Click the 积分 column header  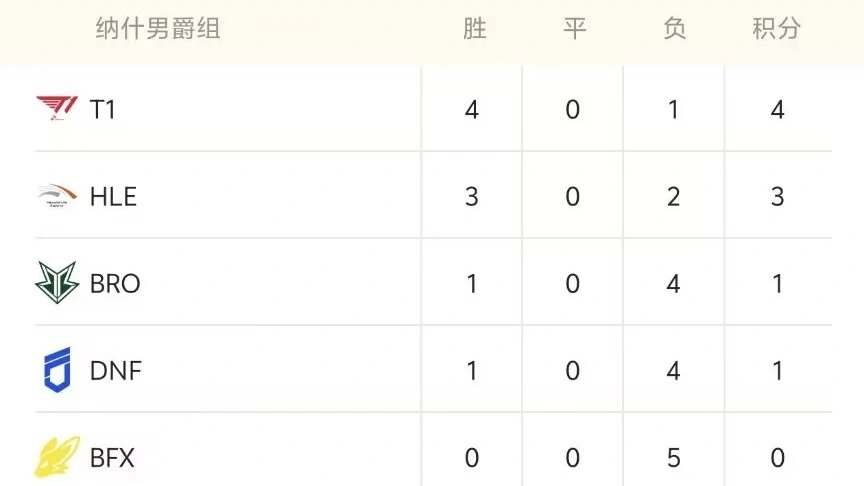pyautogui.click(x=777, y=29)
